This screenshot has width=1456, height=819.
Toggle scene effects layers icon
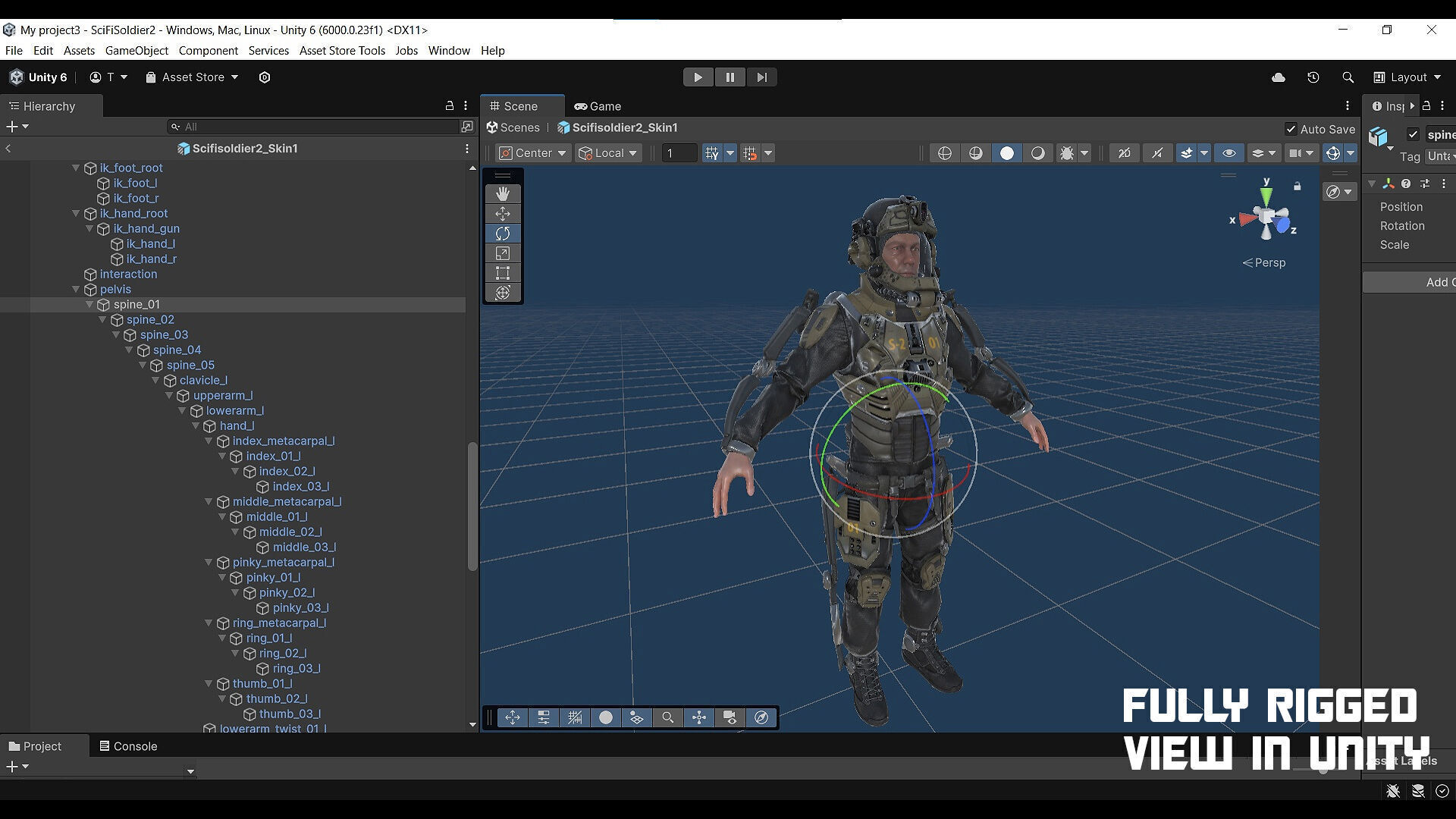[1186, 153]
